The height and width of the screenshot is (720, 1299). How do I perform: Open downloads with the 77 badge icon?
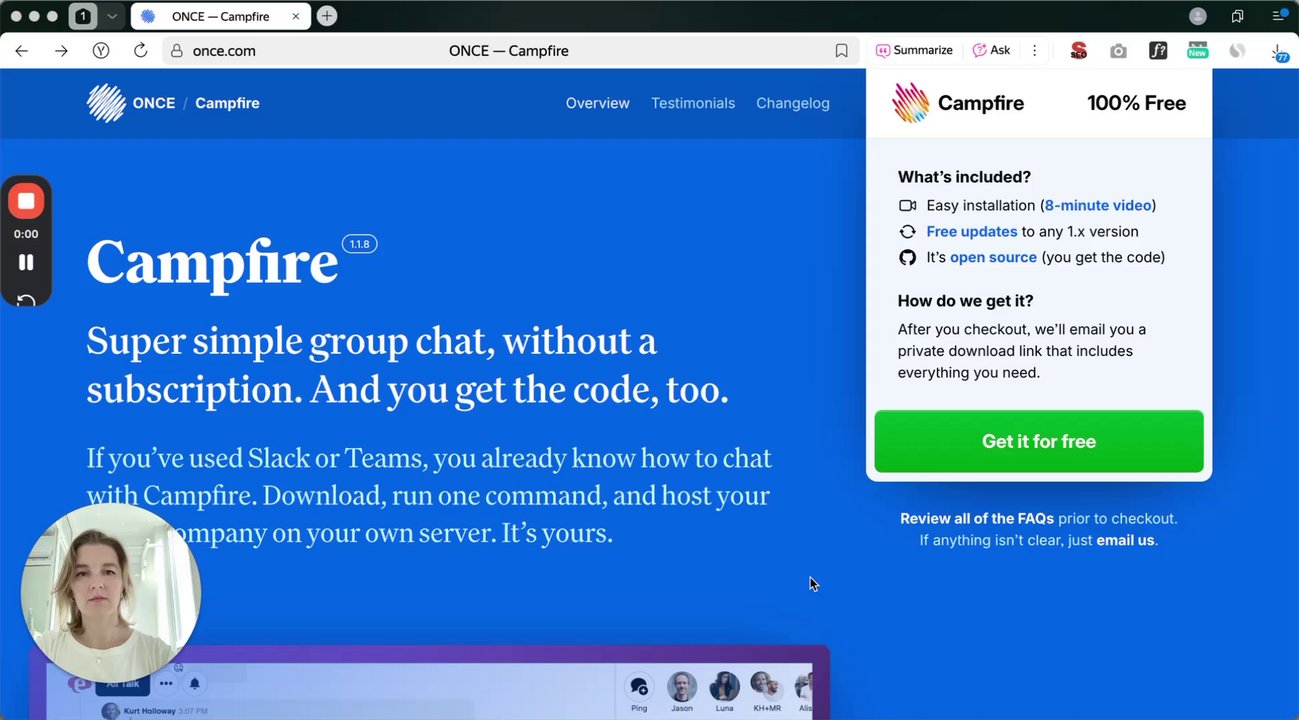point(1279,52)
